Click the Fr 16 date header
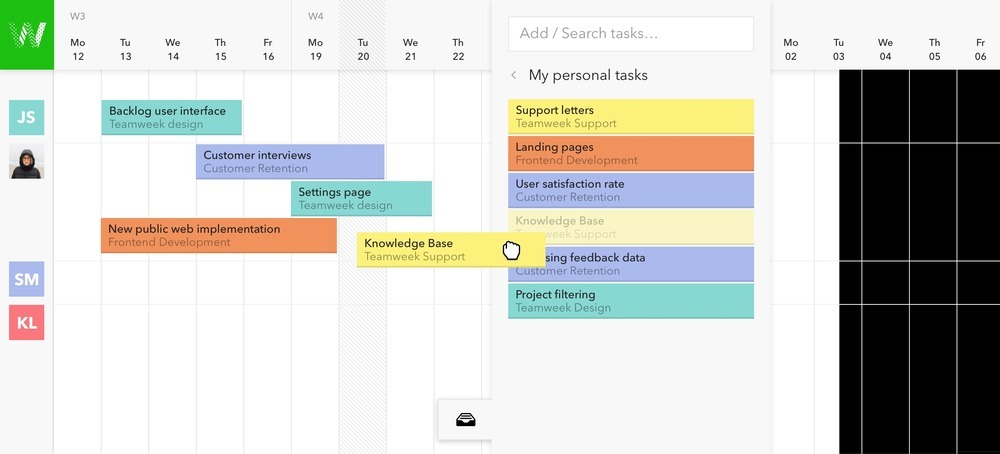 [268, 49]
